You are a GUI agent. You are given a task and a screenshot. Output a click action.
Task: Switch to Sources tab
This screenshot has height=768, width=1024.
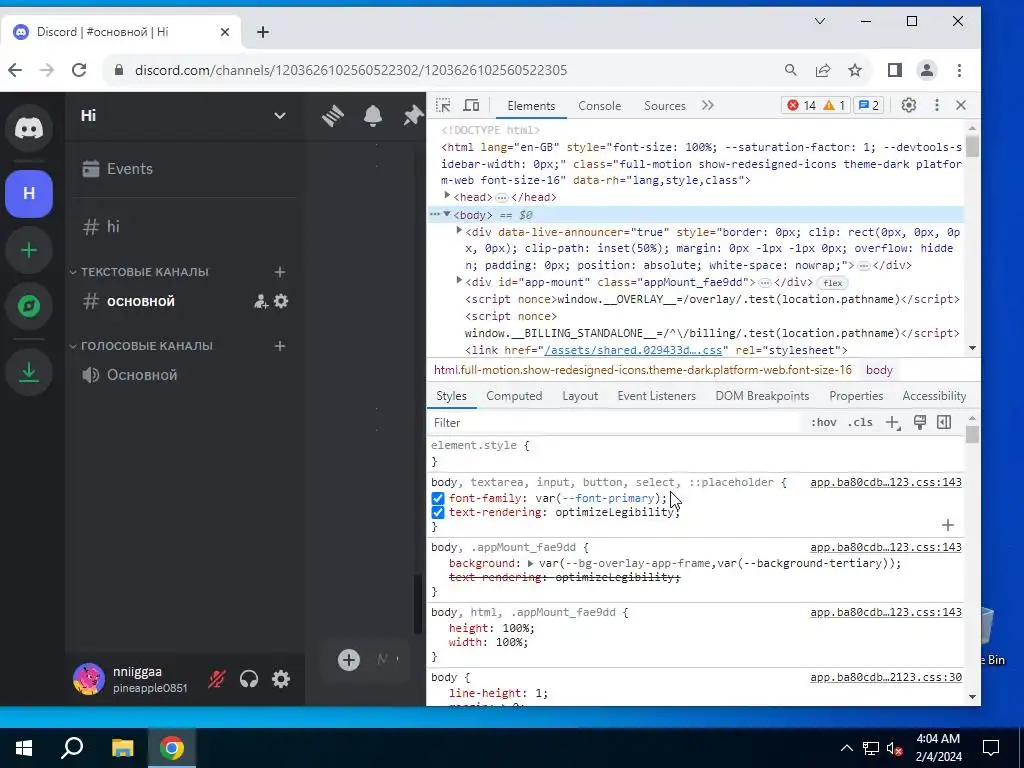pyautogui.click(x=665, y=106)
